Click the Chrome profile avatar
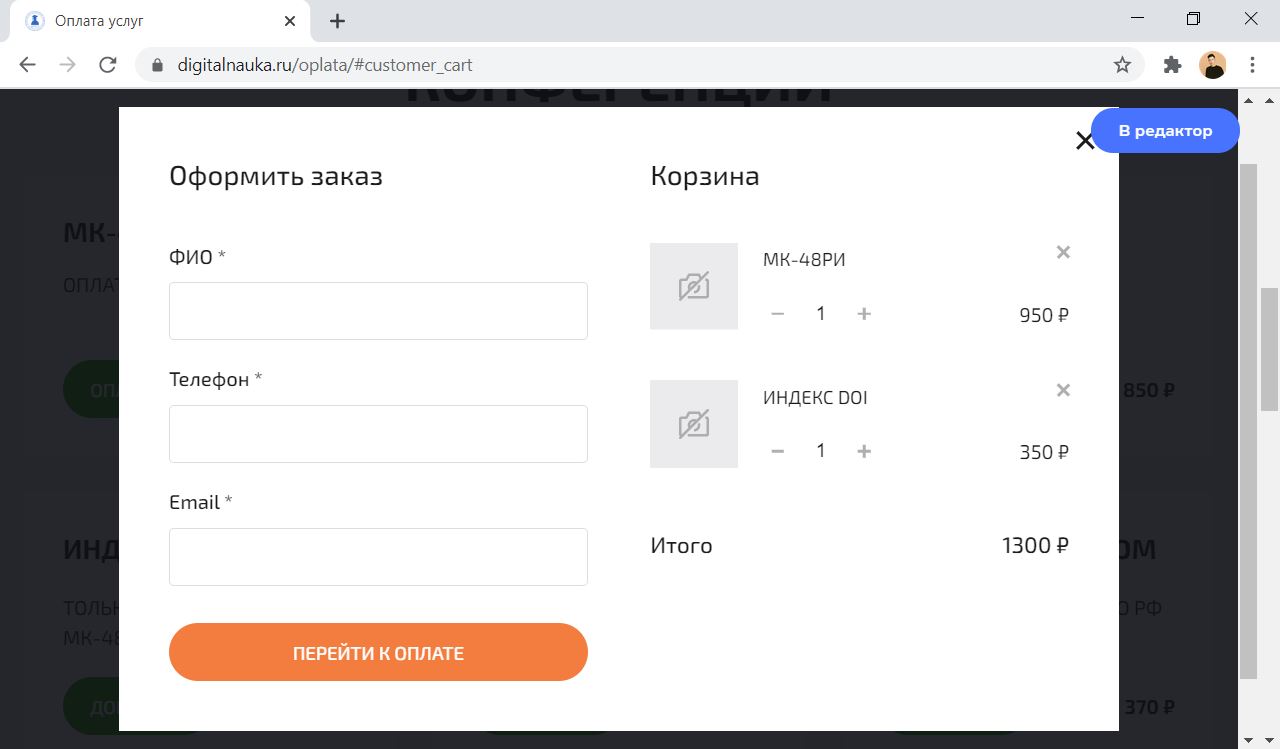The image size is (1280, 749). pyautogui.click(x=1212, y=65)
